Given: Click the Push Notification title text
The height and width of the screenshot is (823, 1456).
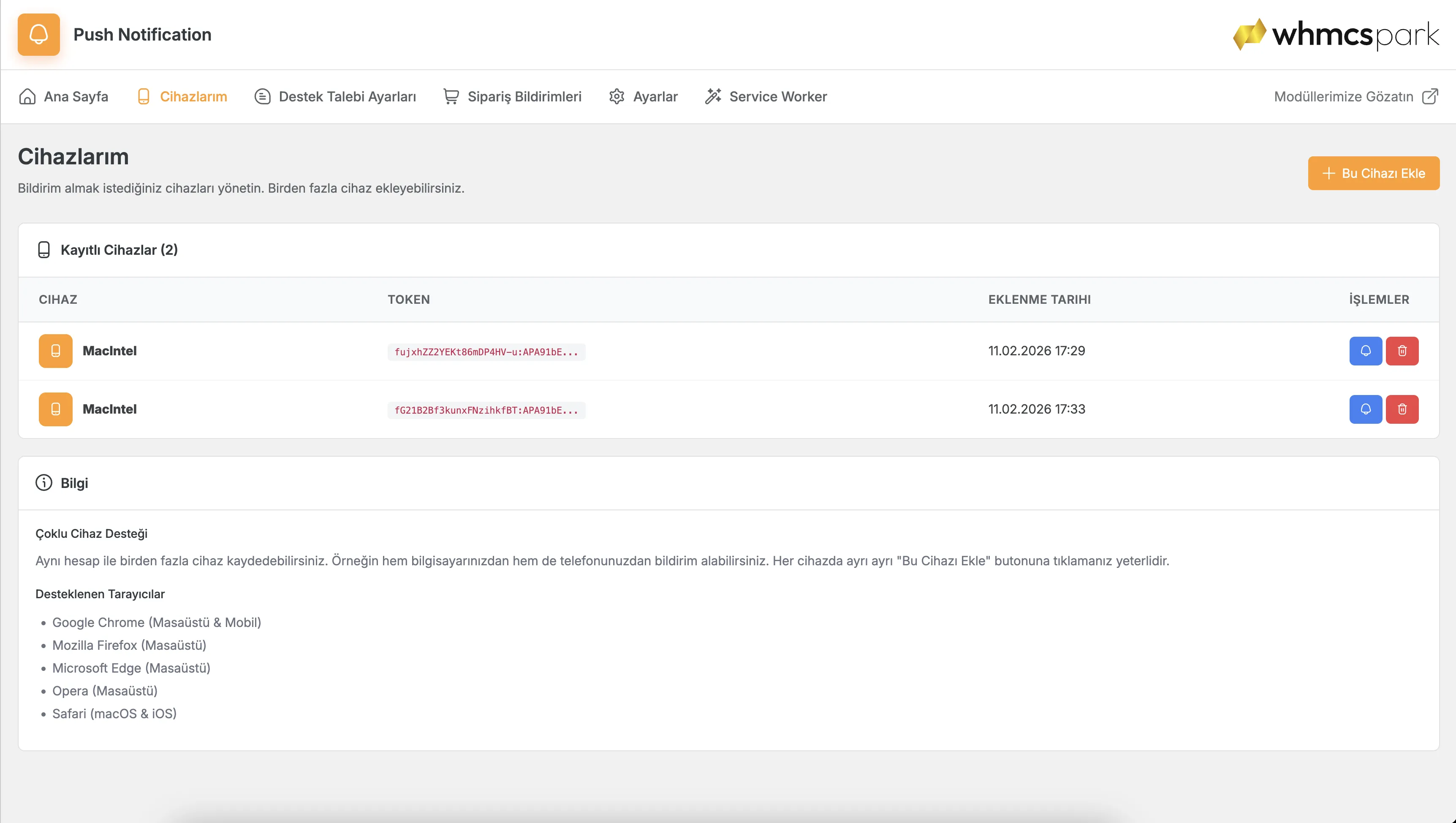Looking at the screenshot, I should coord(142,35).
